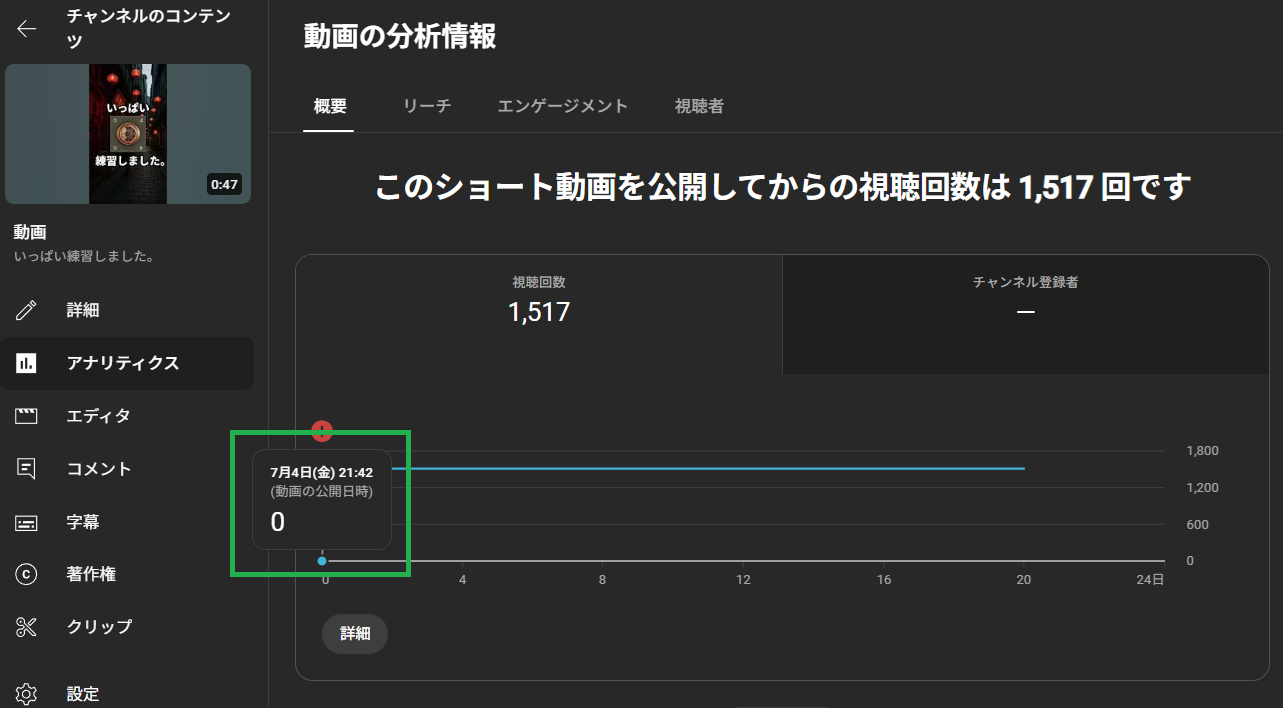
Task: Click the 1,200 y-axis label
Action: click(1202, 488)
